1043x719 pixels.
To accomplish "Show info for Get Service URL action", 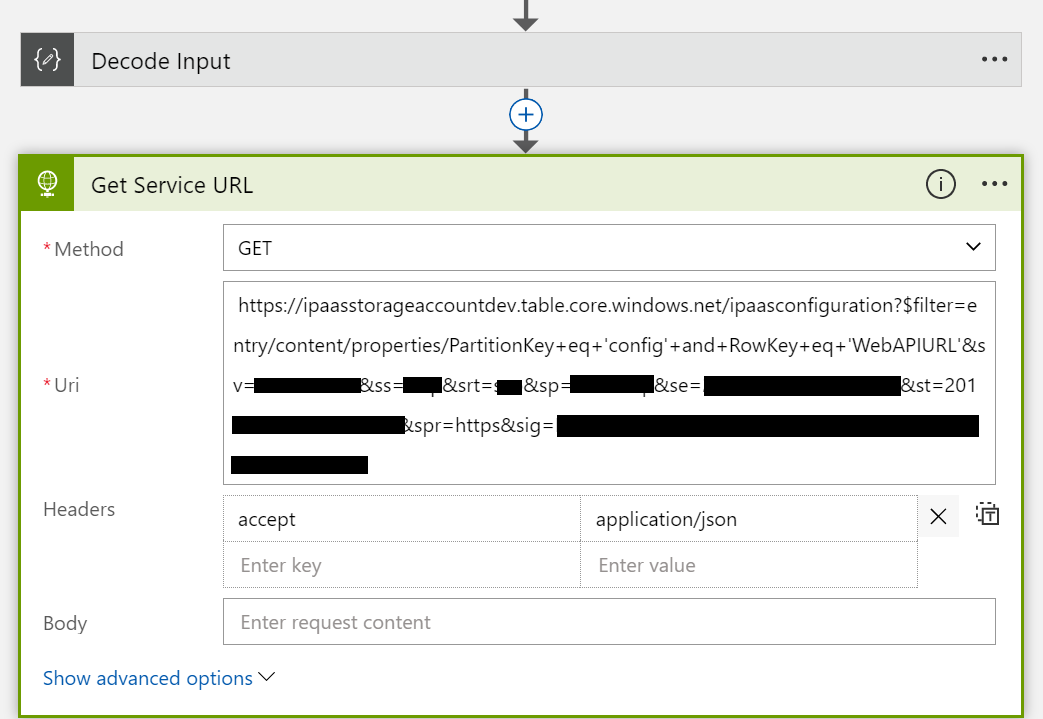I will tap(940, 184).
